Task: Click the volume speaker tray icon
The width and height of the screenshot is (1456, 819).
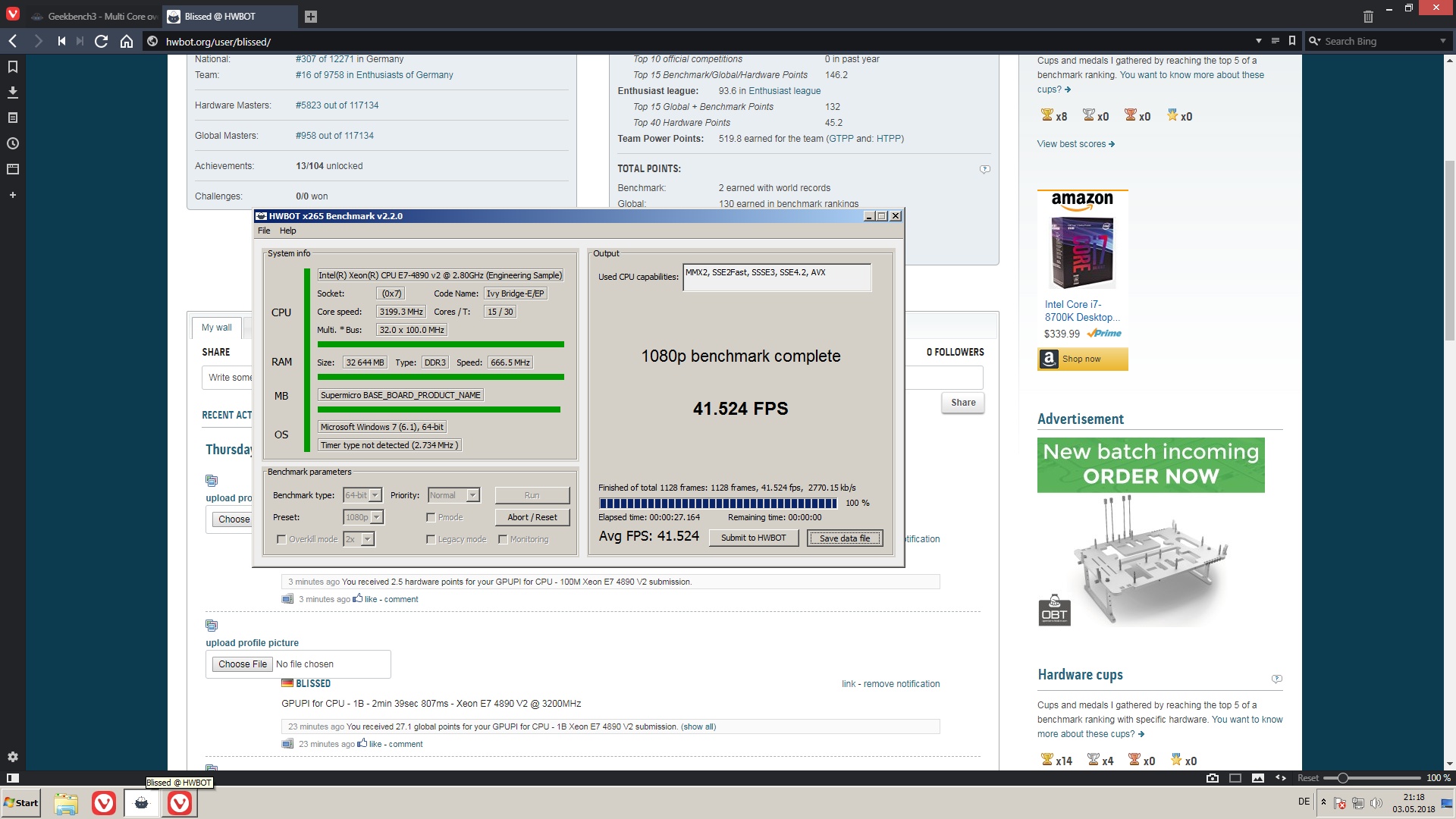Action: pos(1376,802)
